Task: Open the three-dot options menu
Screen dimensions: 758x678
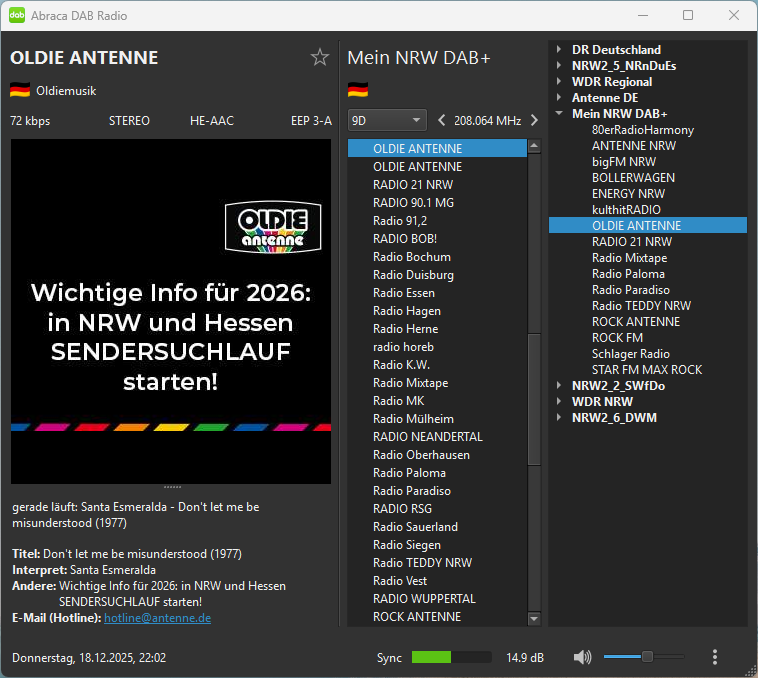Action: [x=714, y=657]
